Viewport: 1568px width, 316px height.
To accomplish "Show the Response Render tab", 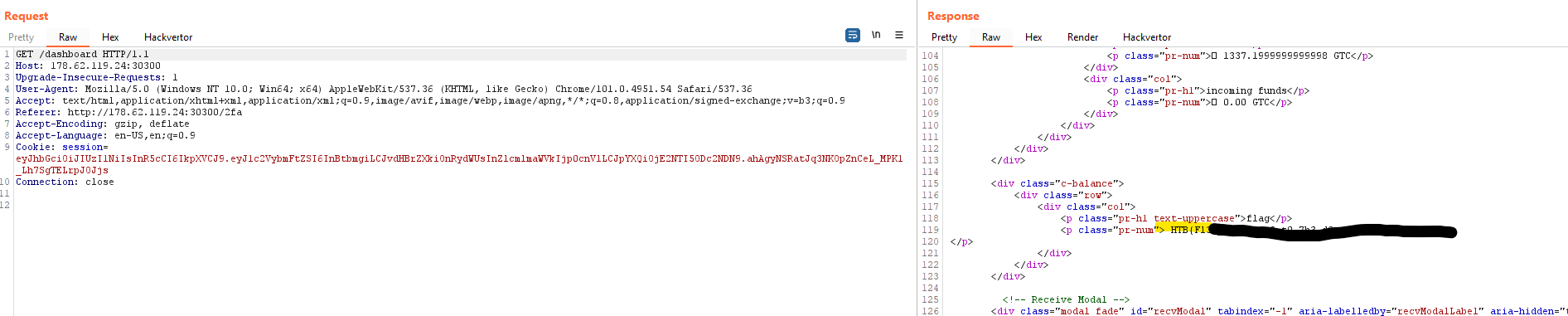I will (x=1082, y=37).
